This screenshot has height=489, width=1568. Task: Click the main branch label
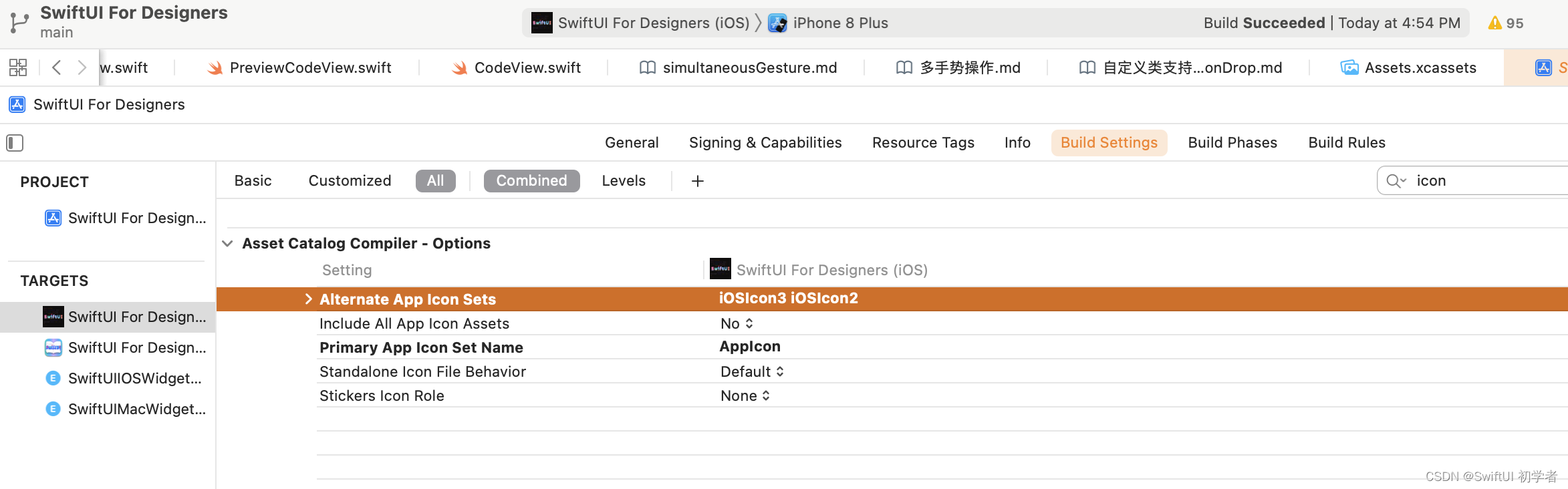[x=57, y=33]
